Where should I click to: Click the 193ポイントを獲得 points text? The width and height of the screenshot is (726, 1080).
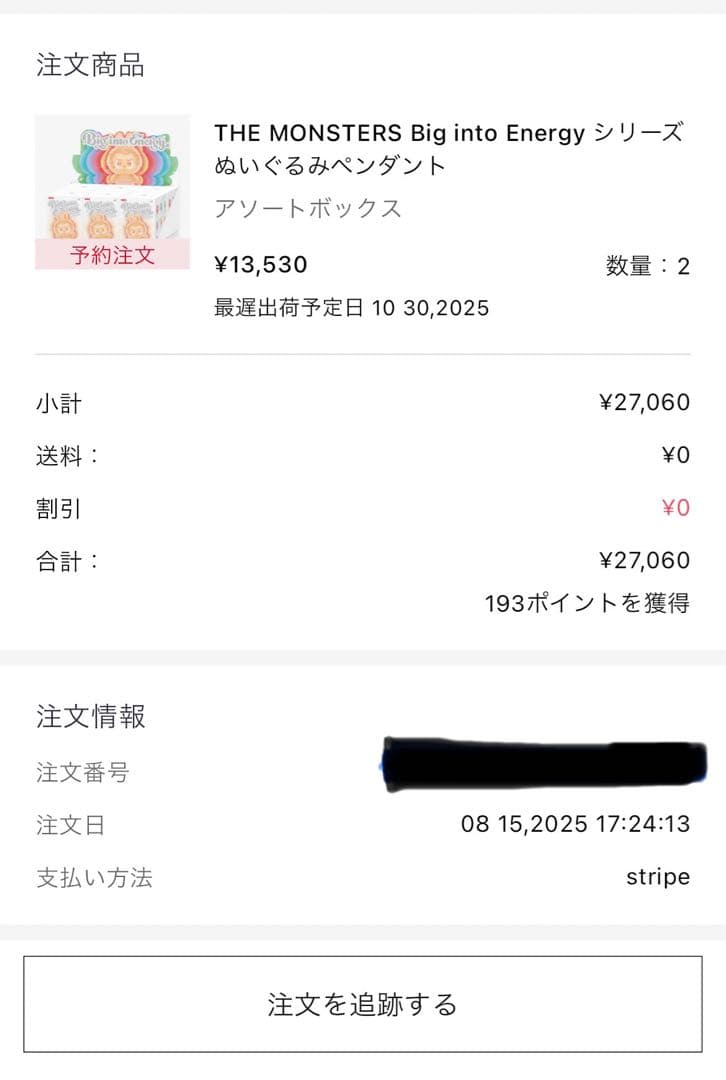(x=587, y=603)
